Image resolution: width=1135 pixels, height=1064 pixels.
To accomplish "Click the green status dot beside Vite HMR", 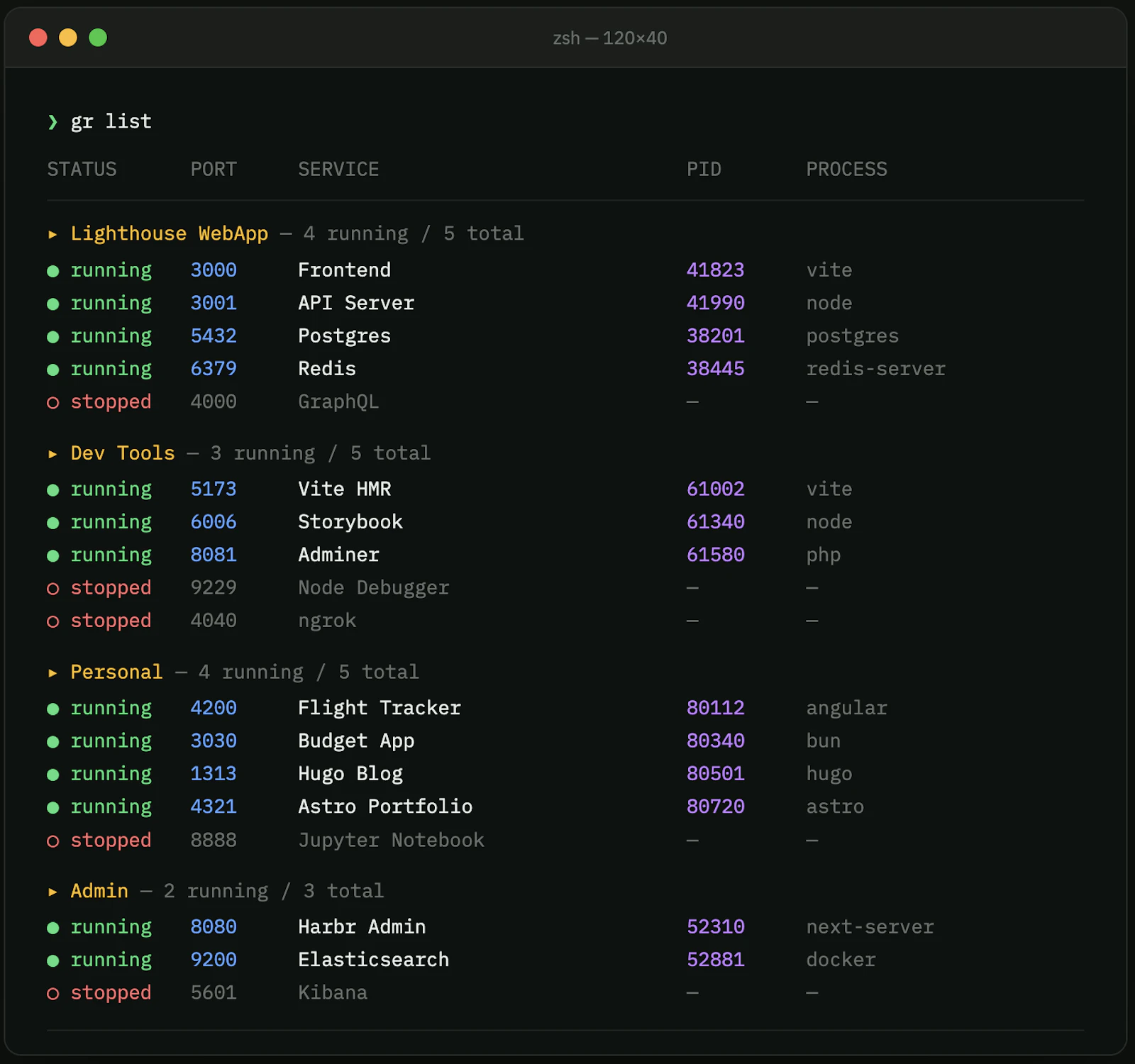I will click(52, 490).
